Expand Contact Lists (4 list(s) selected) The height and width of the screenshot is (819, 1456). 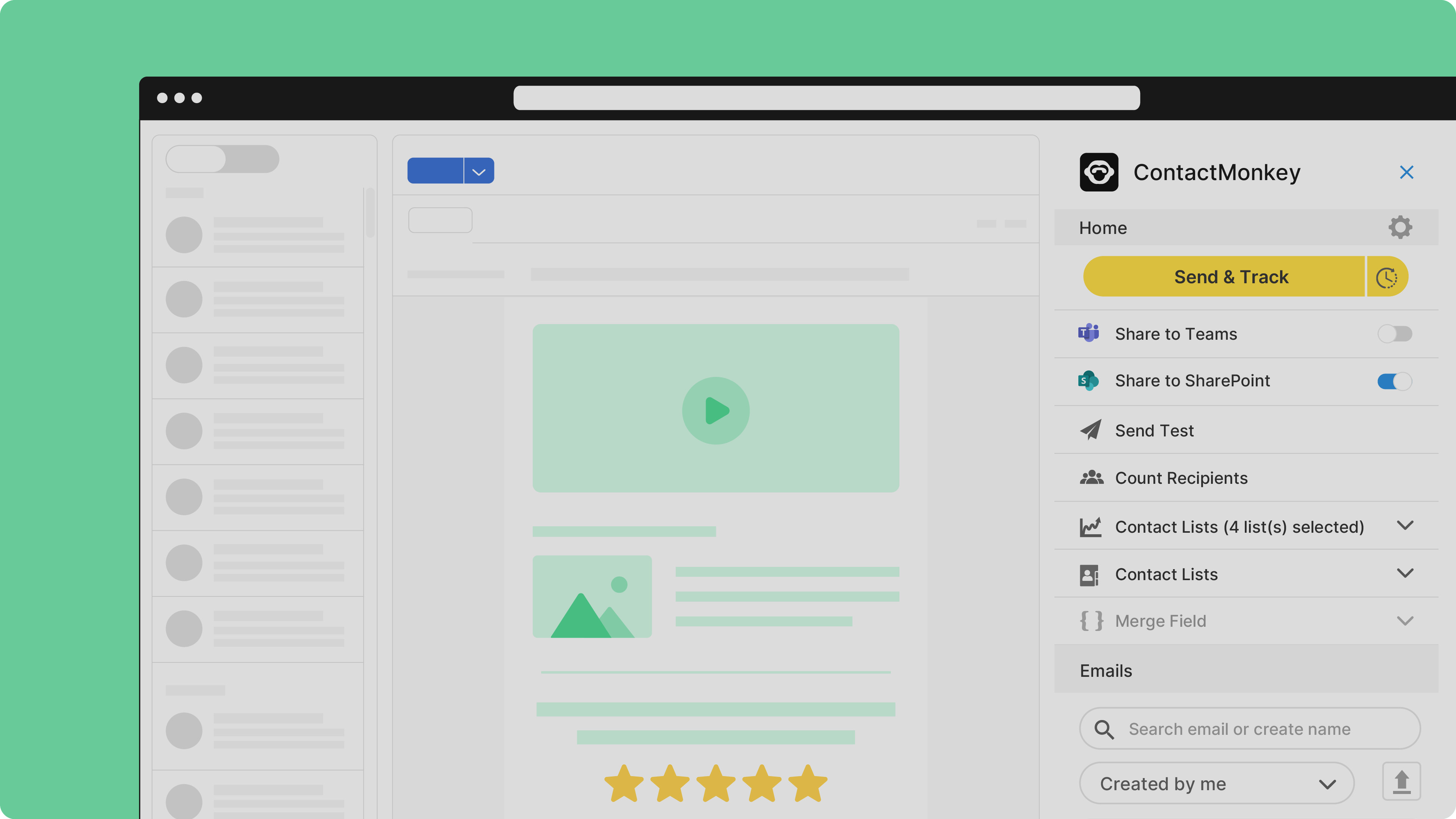[x=1404, y=526]
